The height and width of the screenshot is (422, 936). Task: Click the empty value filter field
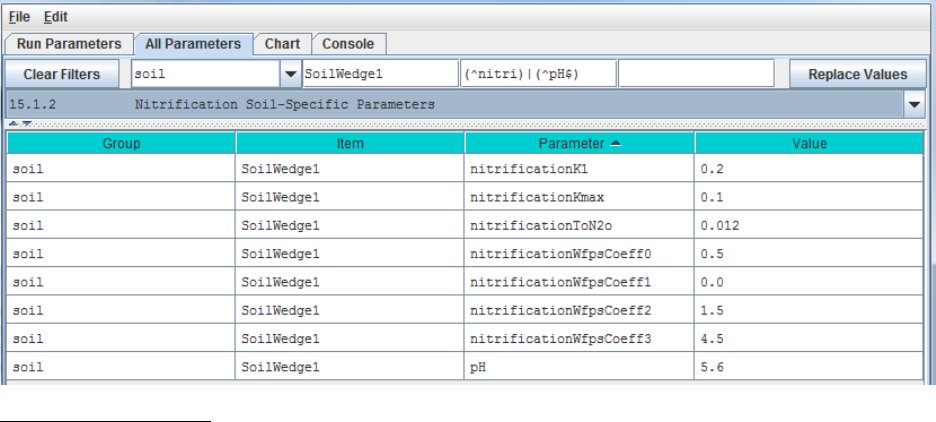(696, 74)
